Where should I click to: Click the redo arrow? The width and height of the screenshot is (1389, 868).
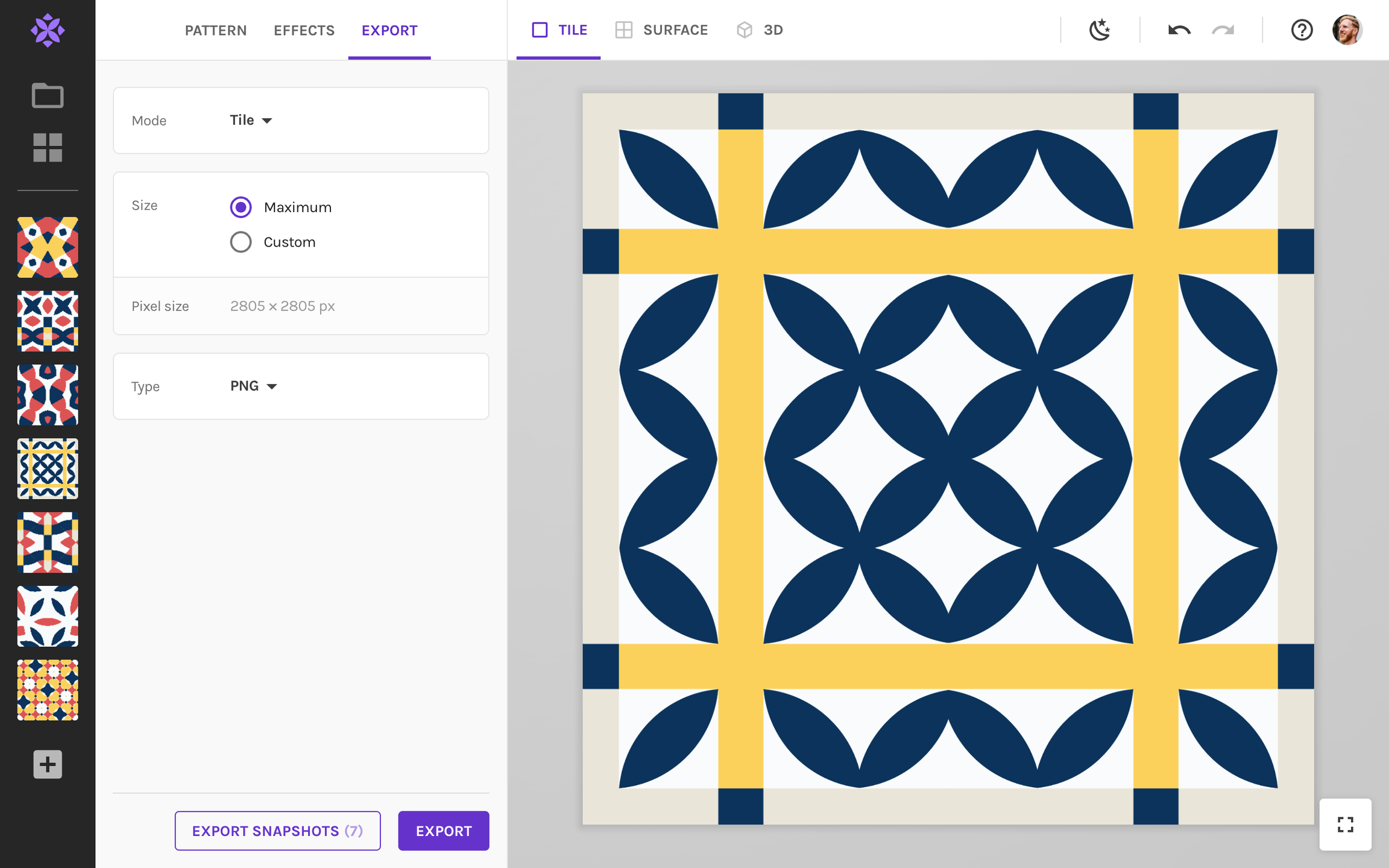click(1223, 30)
